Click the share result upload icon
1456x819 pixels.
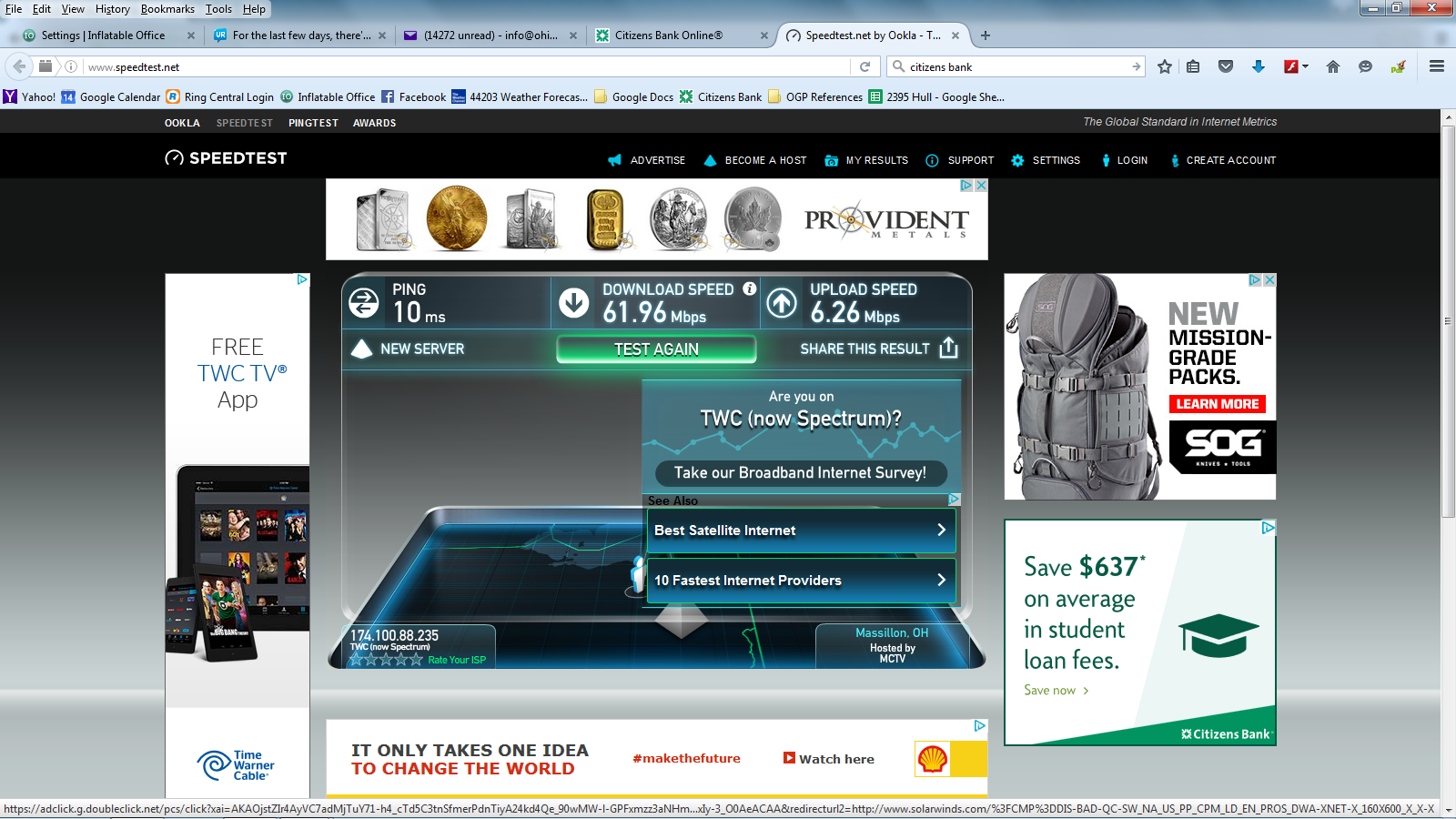pyautogui.click(x=948, y=349)
